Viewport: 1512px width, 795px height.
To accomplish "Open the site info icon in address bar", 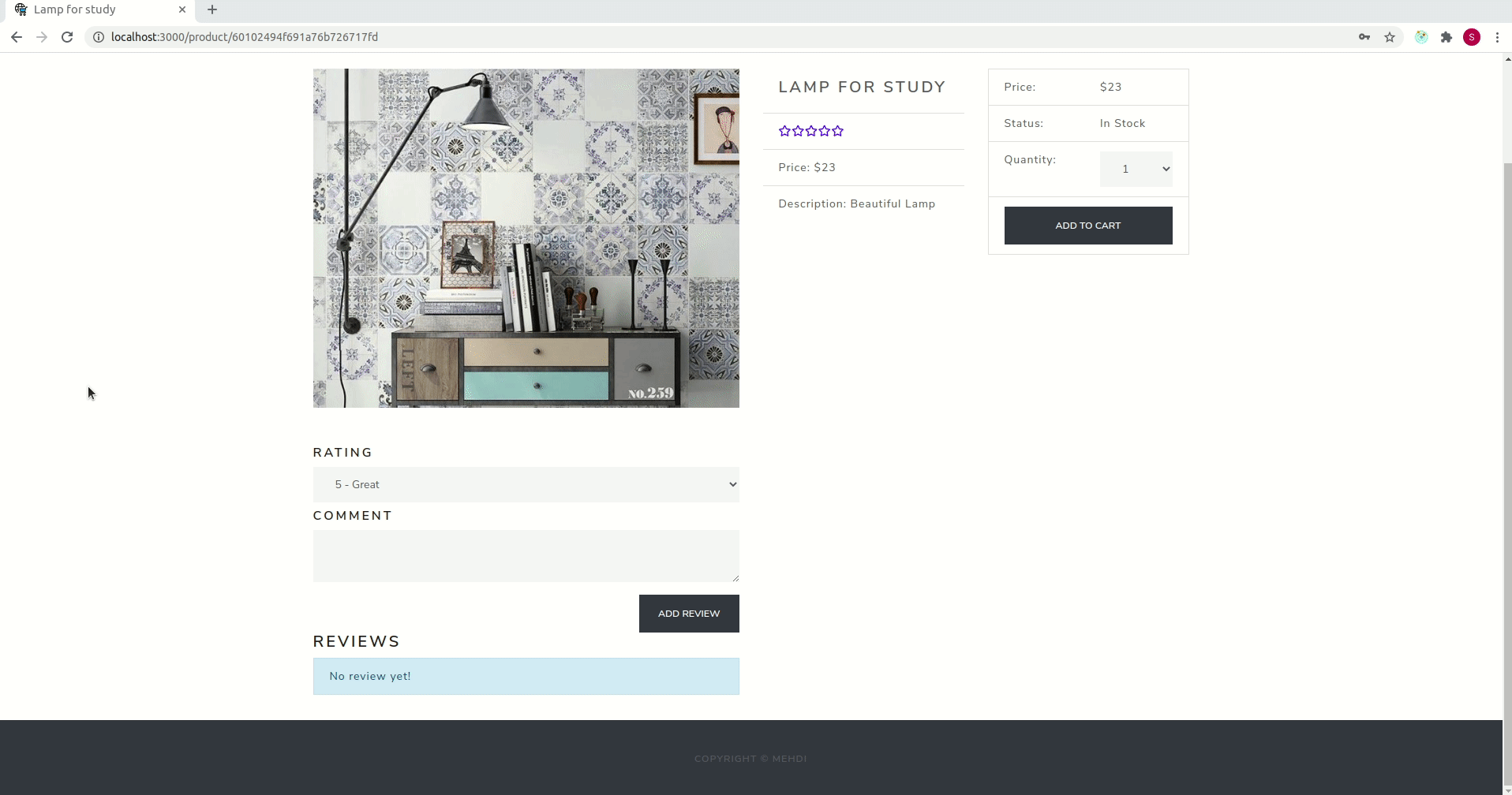I will [x=99, y=37].
